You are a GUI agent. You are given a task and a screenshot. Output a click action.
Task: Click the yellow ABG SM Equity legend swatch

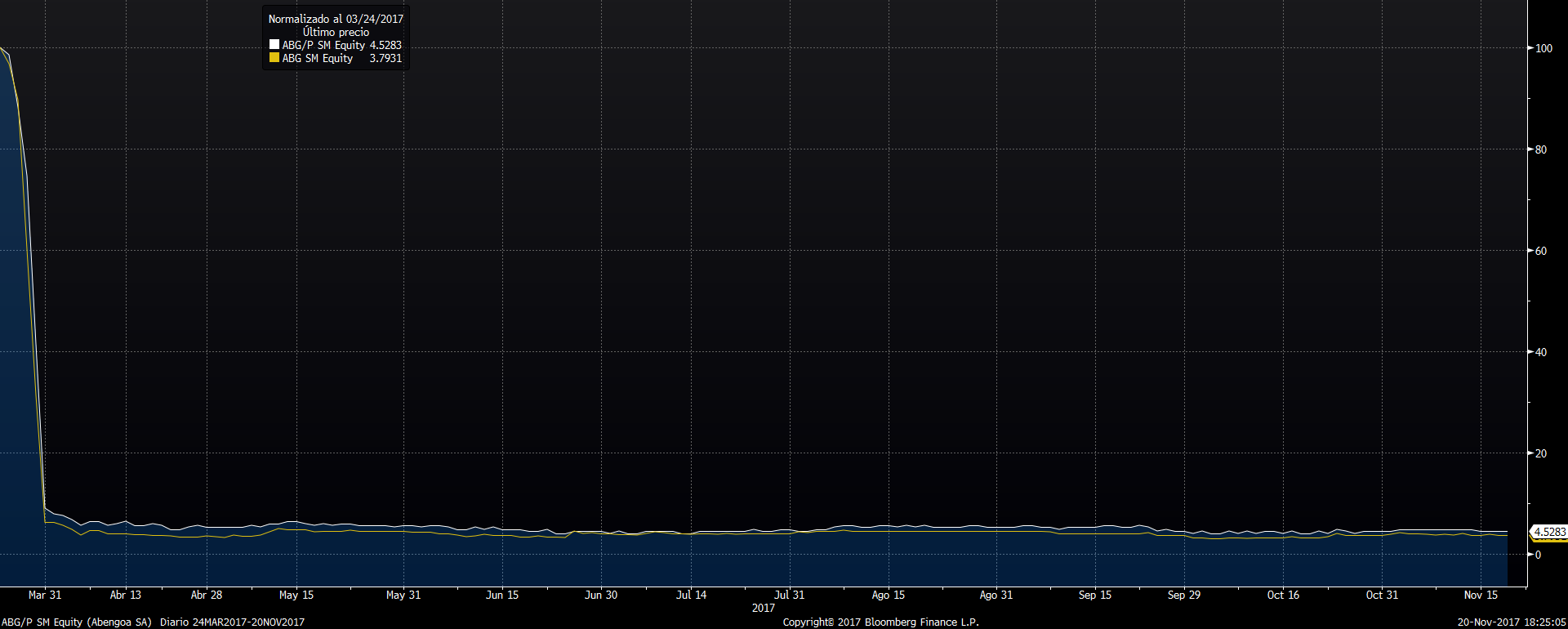click(x=274, y=58)
